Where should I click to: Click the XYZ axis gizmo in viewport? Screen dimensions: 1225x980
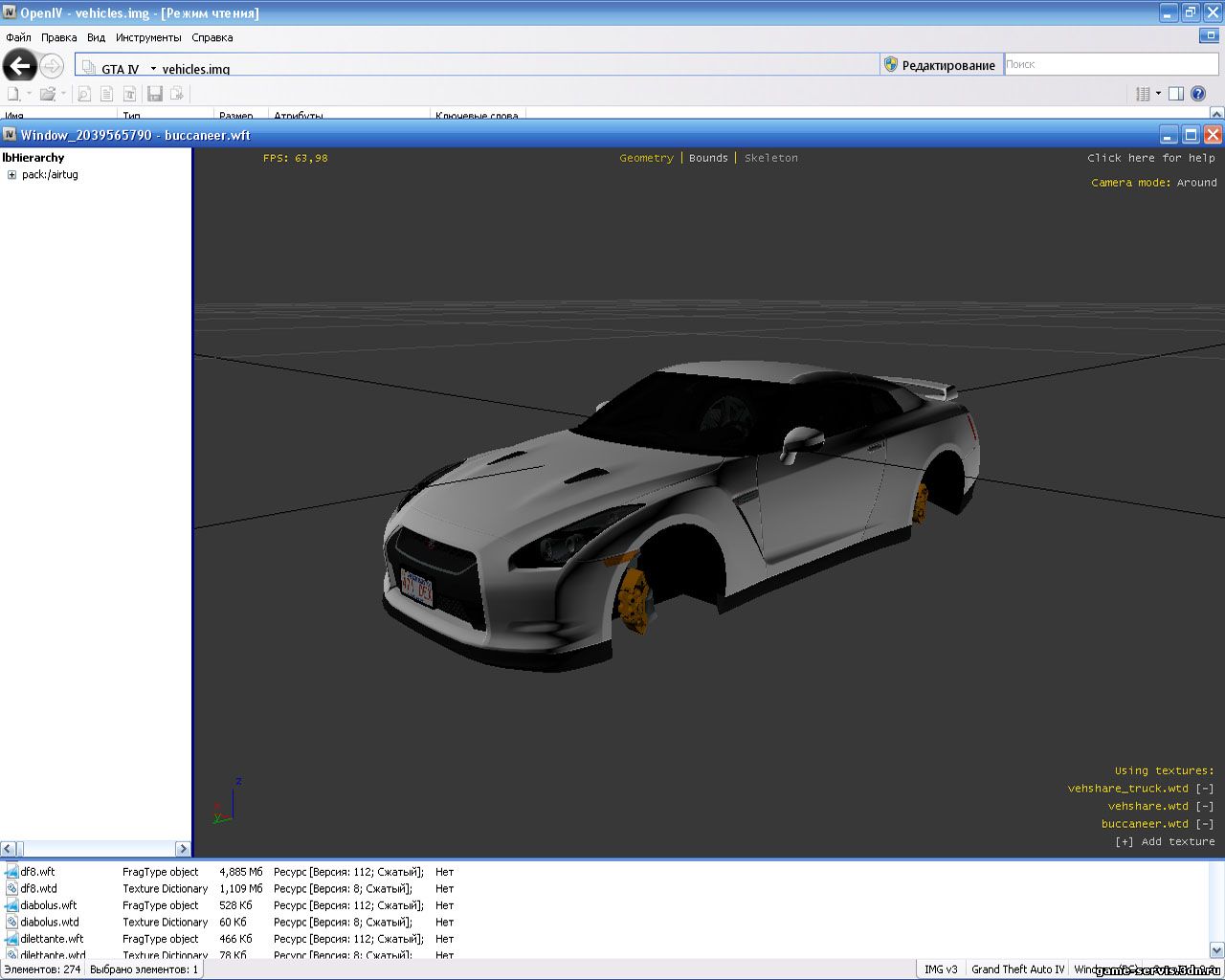(x=228, y=802)
